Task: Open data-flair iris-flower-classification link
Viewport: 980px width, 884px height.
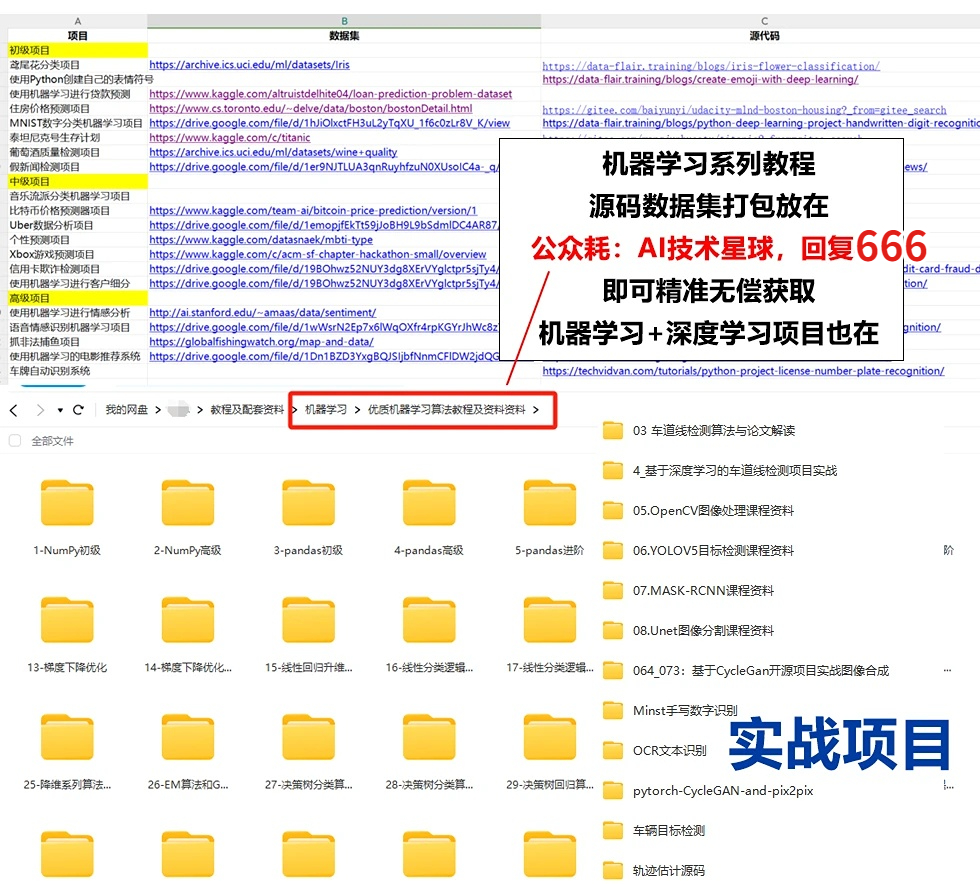Action: (x=711, y=66)
